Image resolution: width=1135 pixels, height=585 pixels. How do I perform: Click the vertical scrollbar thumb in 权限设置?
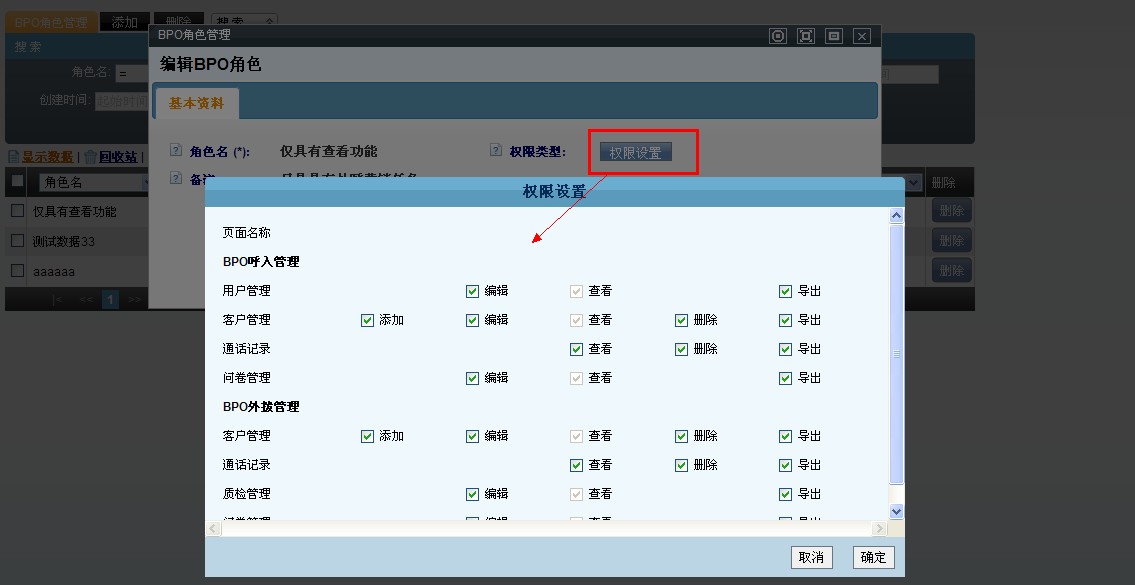(896, 355)
